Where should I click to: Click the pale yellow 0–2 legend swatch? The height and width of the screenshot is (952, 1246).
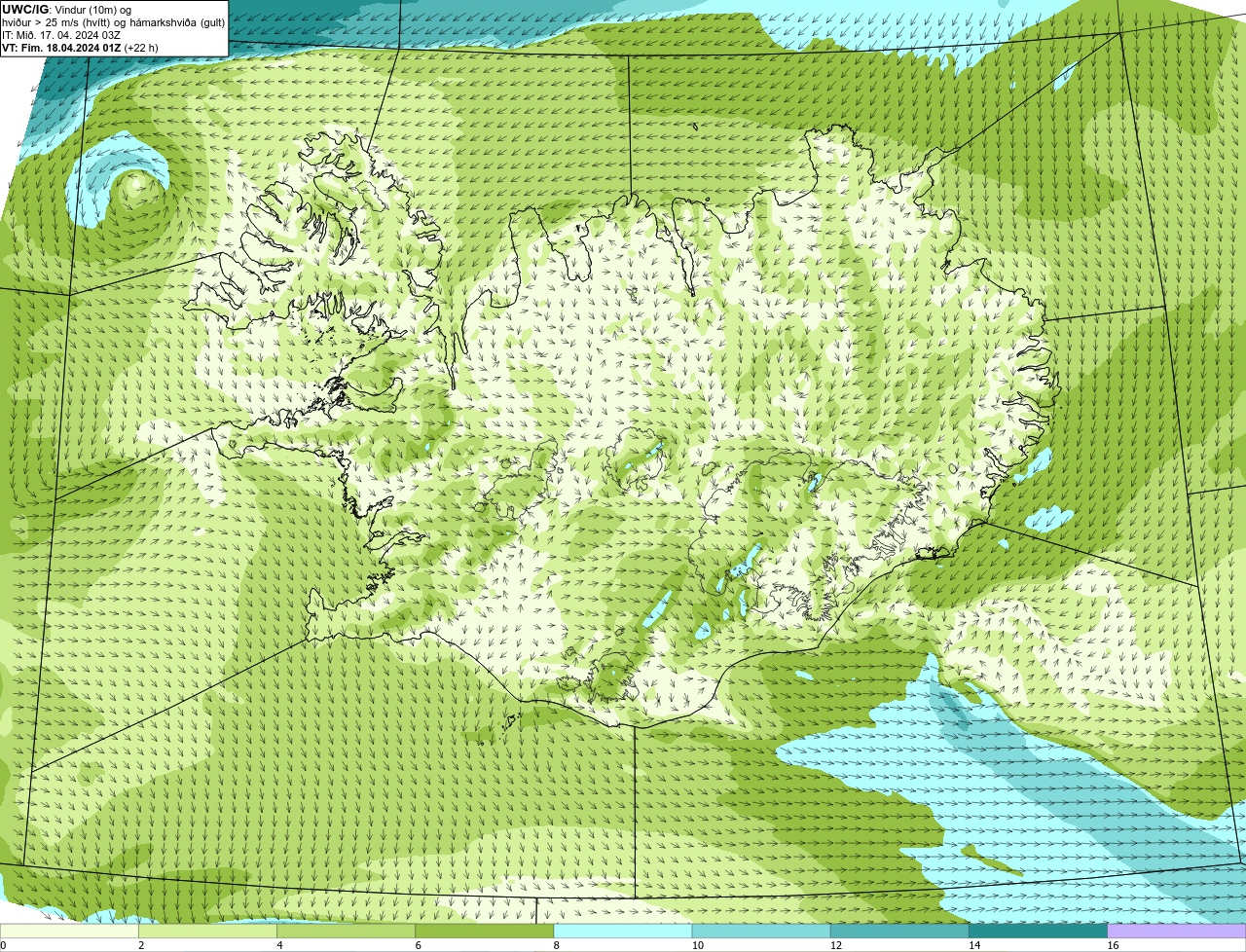tap(69, 931)
